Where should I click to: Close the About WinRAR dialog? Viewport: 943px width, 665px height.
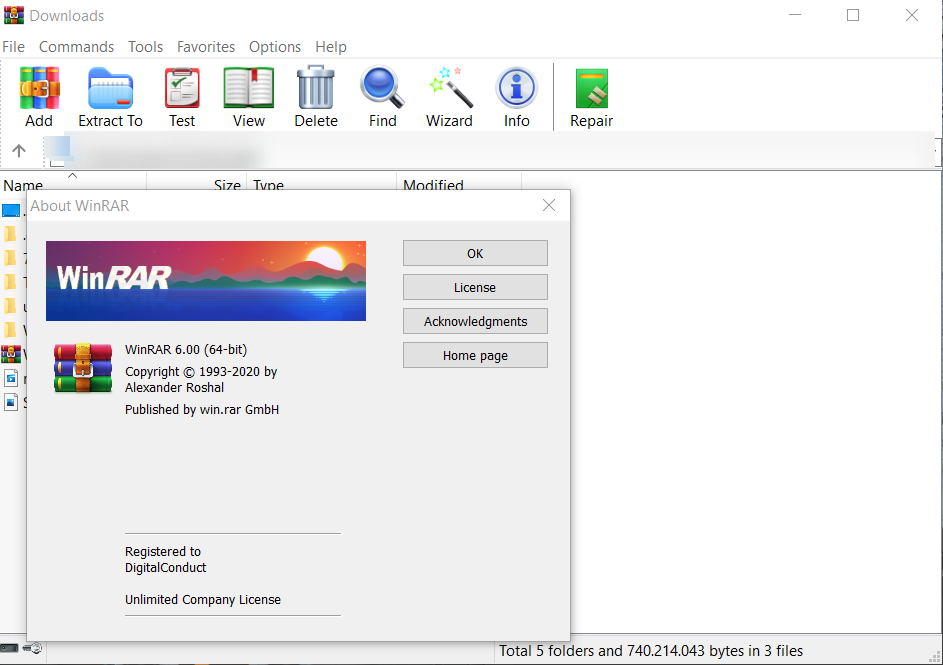pyautogui.click(x=548, y=206)
